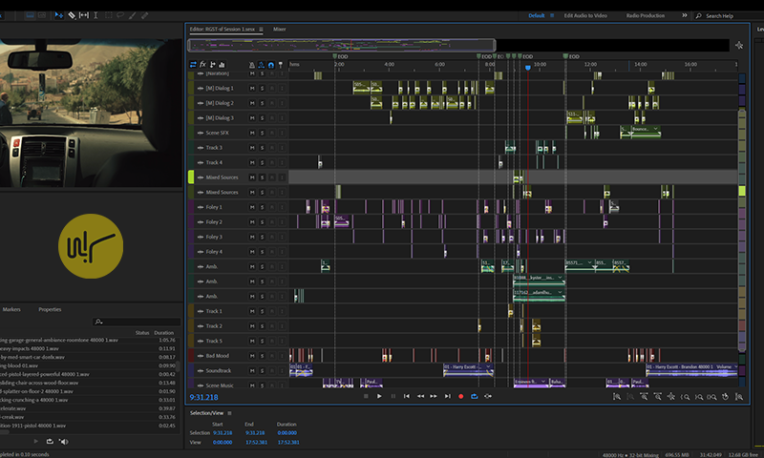This screenshot has width=764, height=458.
Task: Select the Editor session tab
Action: (x=222, y=29)
